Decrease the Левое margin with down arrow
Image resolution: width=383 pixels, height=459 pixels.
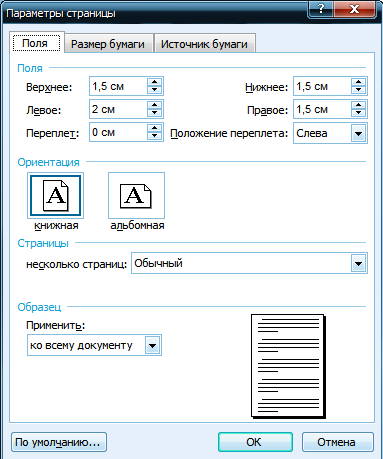[x=154, y=113]
